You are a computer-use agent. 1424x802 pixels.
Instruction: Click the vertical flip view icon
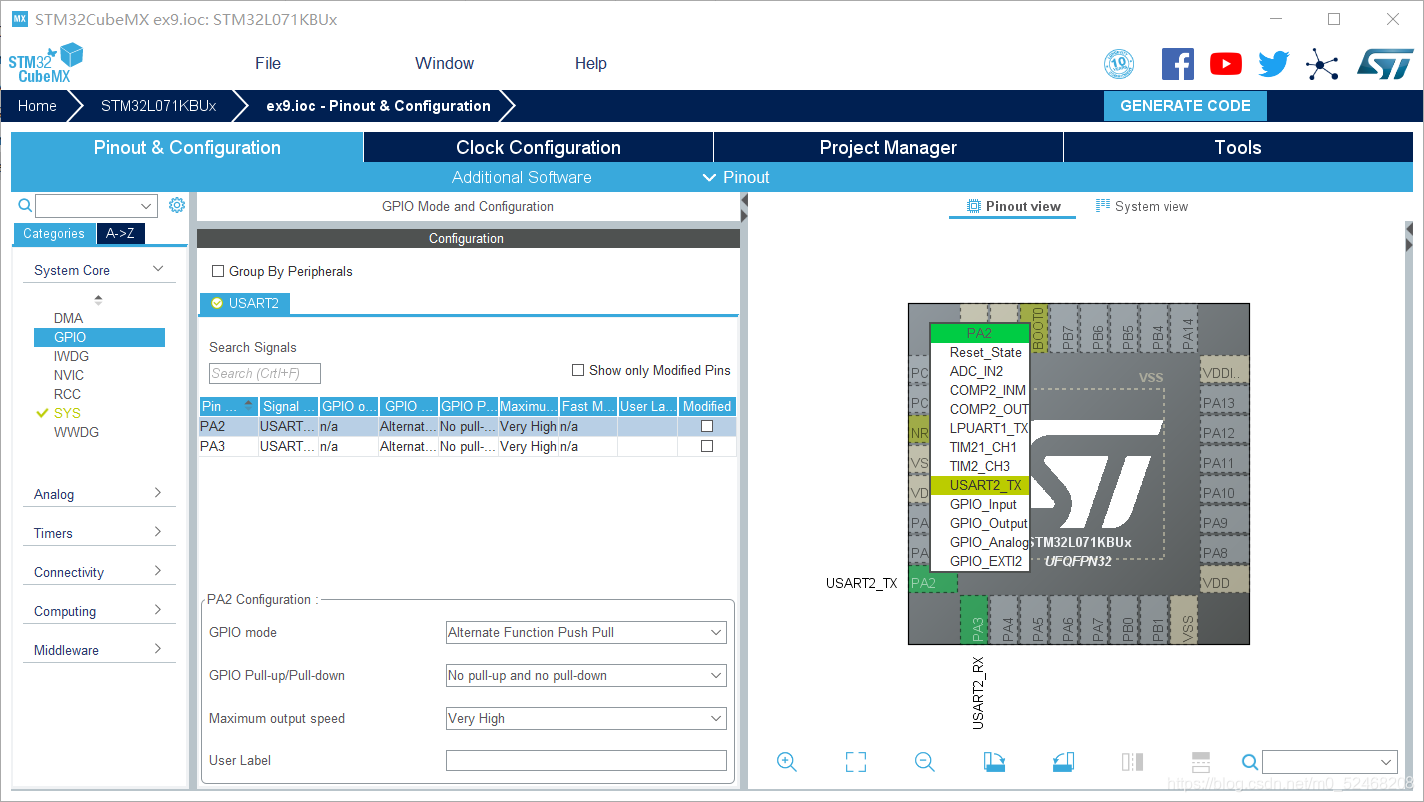coord(1132,762)
